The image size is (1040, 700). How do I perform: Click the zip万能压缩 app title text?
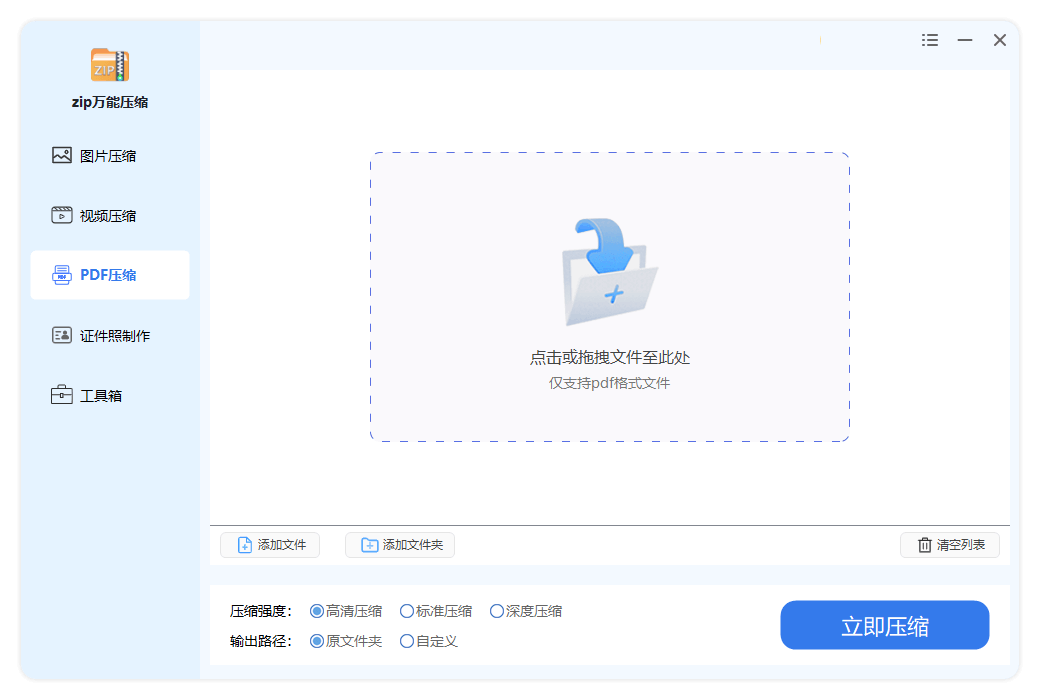(x=109, y=102)
